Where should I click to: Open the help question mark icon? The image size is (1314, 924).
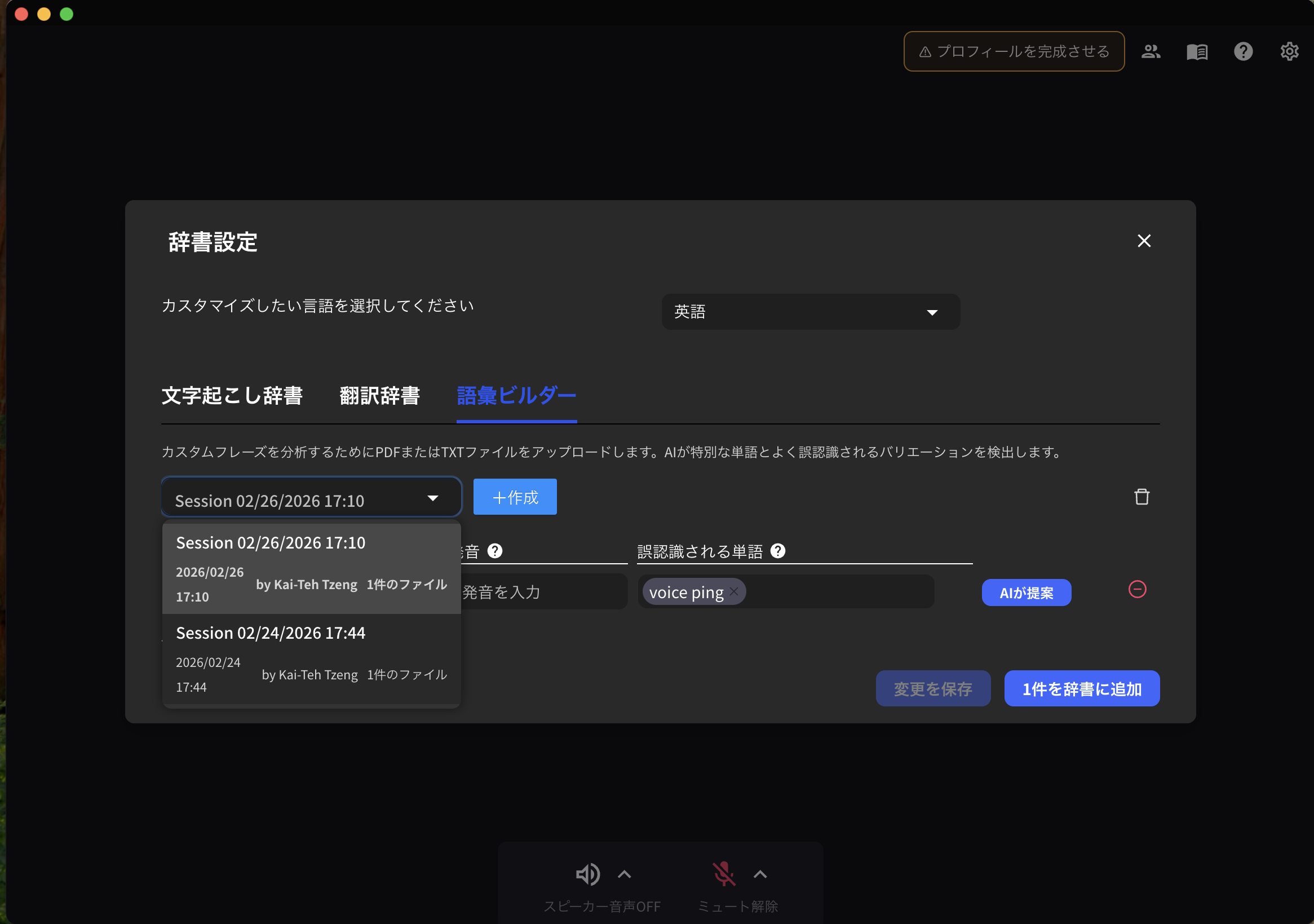[1243, 51]
